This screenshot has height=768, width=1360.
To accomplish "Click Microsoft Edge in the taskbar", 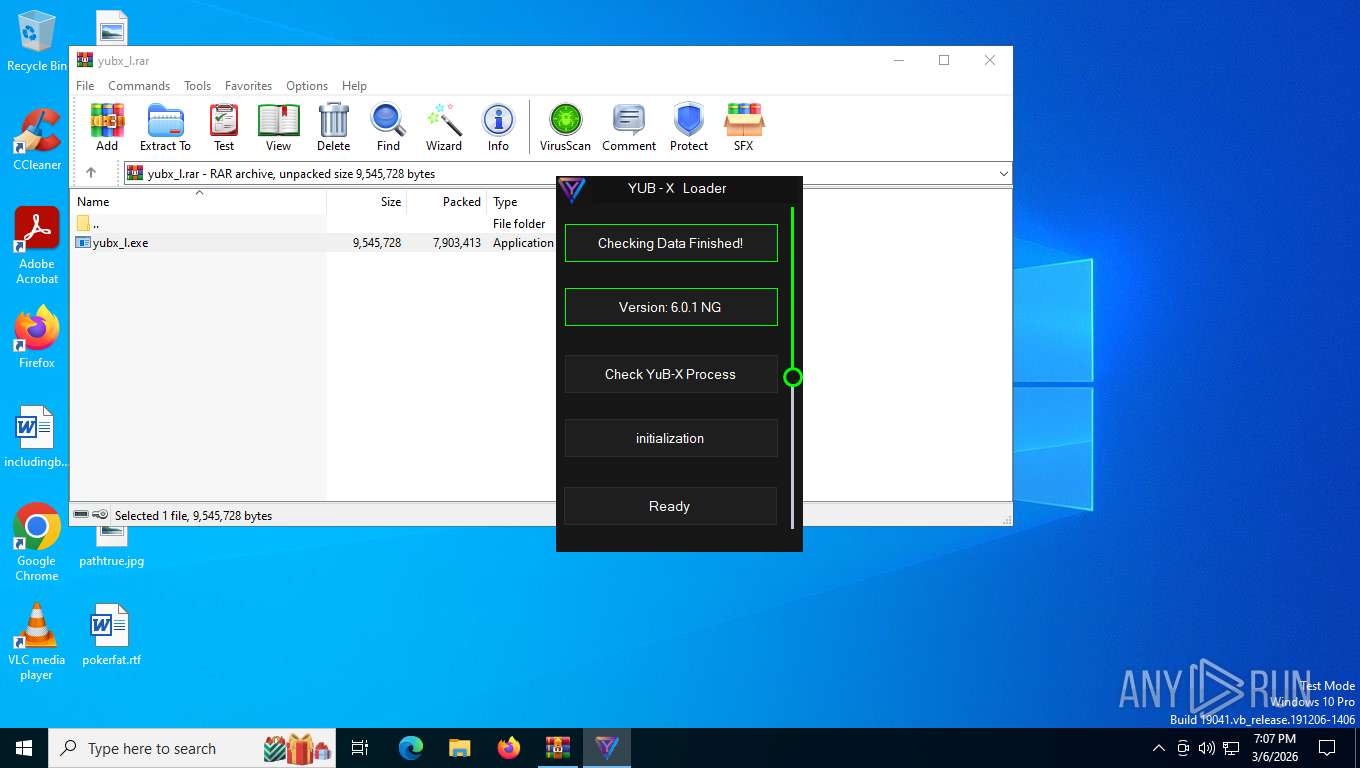I will (x=411, y=748).
